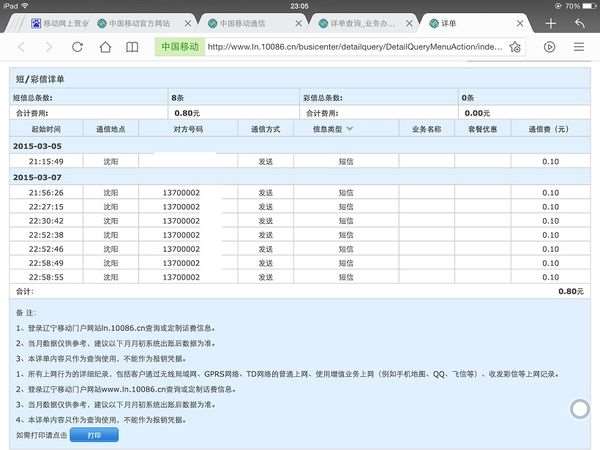Click the 0.80元 grand total at table bottom
The image size is (600, 450).
571,292
